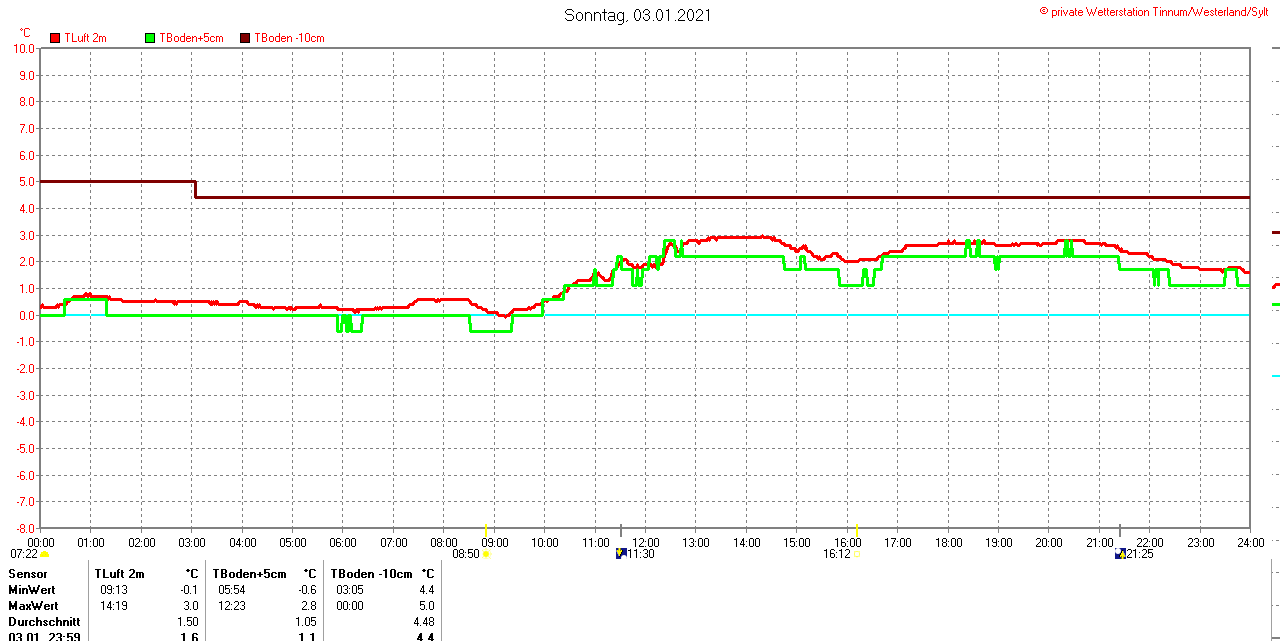1280x641 pixels.
Task: Click the 12:00 label on time axis
Action: (x=646, y=543)
